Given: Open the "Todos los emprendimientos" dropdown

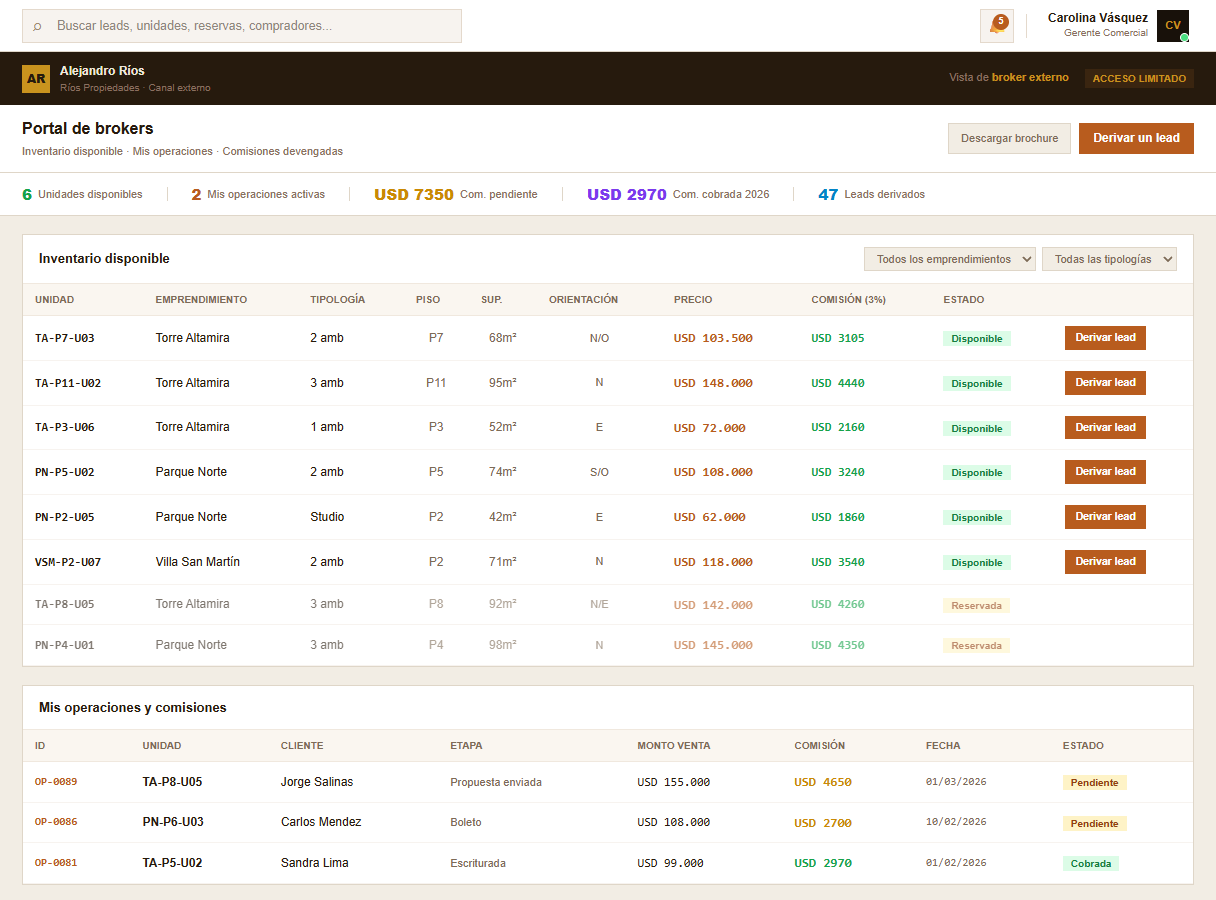Looking at the screenshot, I should coord(948,259).
